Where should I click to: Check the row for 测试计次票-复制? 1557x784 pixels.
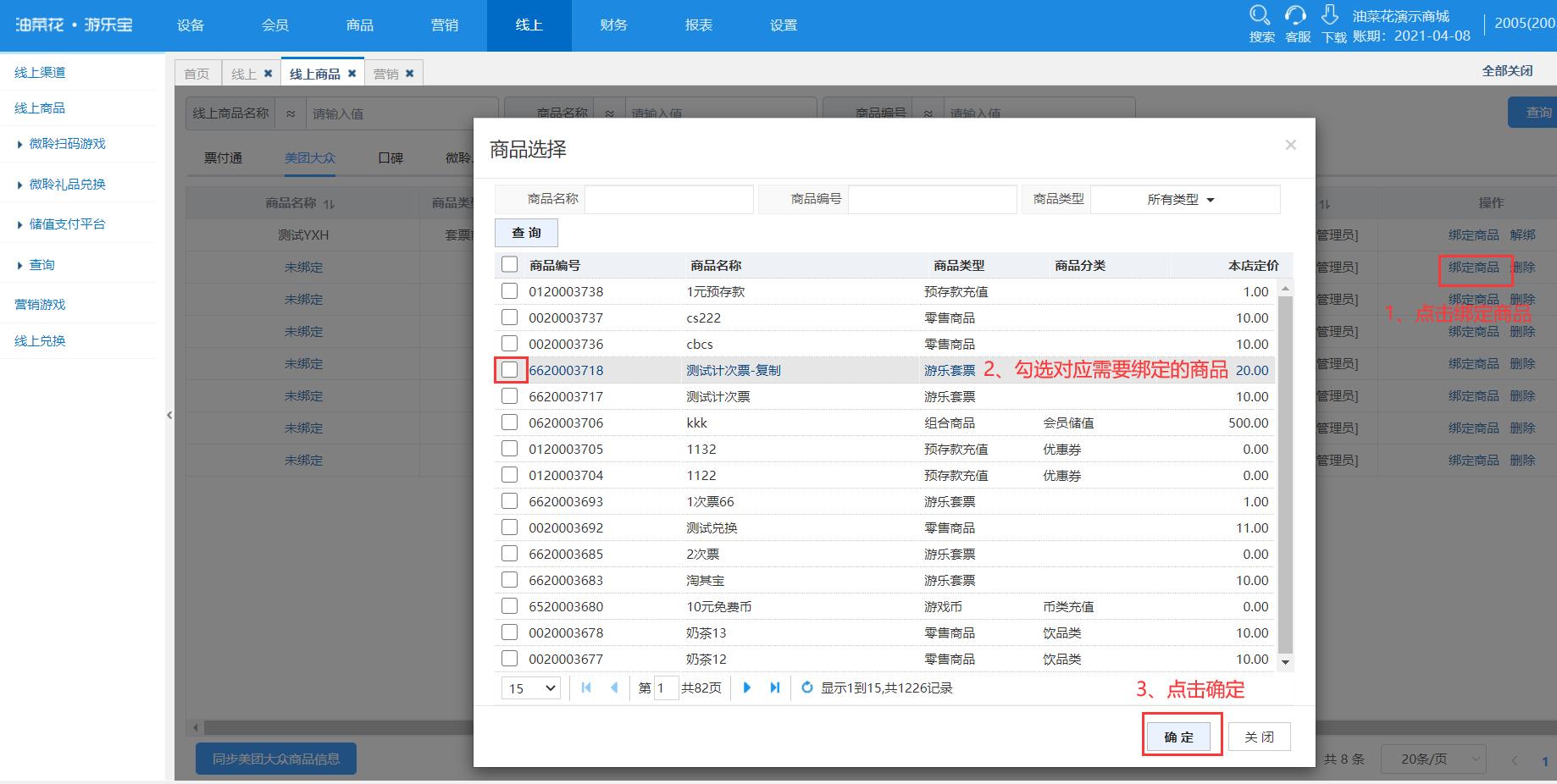(x=509, y=369)
